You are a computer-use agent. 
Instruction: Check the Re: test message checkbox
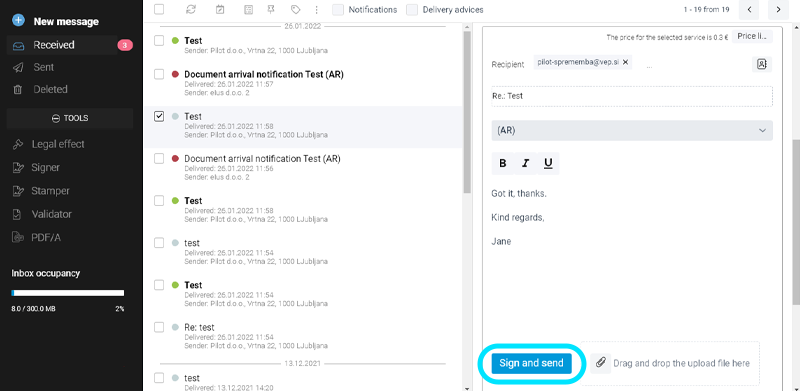point(159,327)
